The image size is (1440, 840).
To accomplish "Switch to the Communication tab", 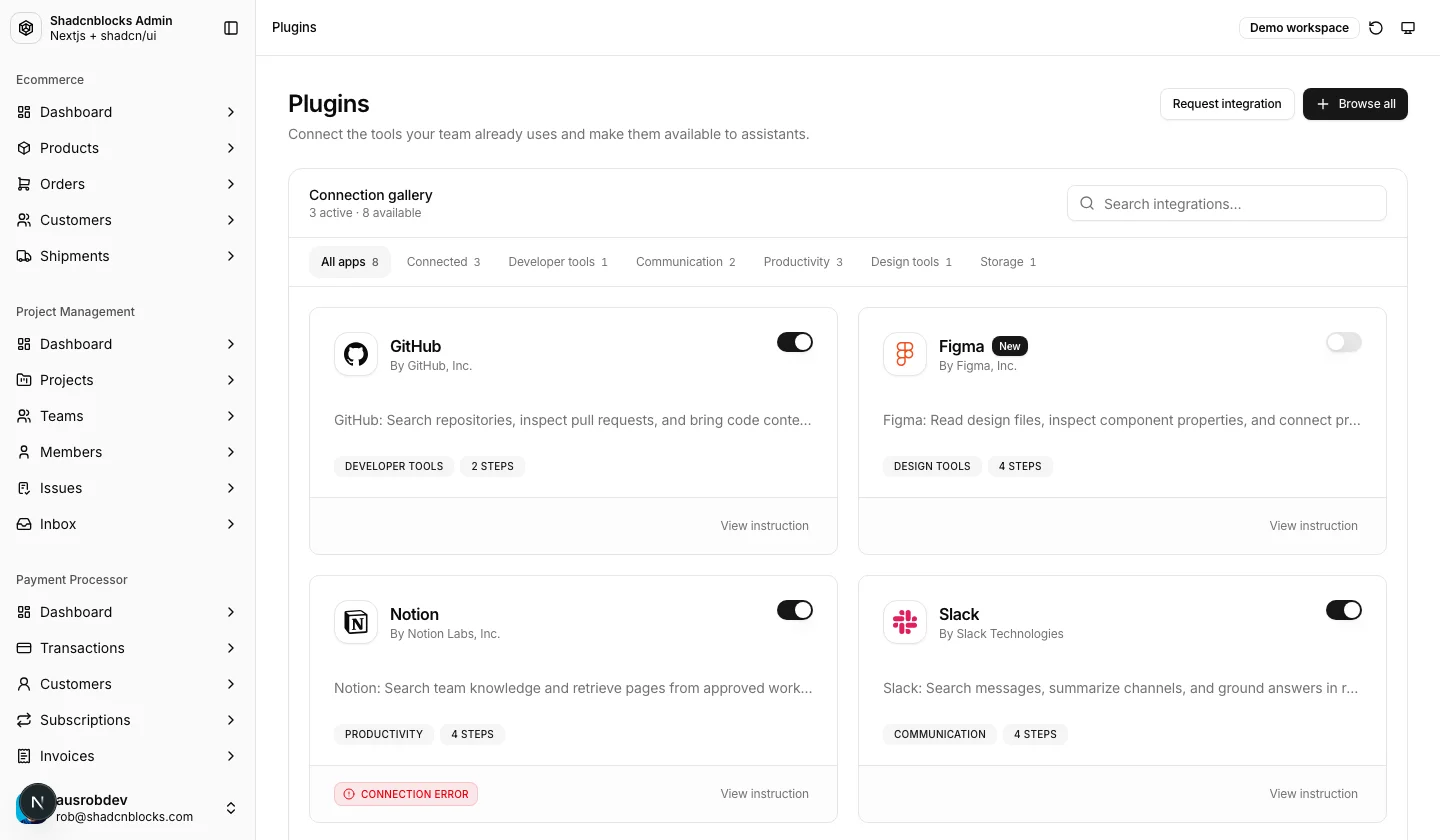I will (686, 262).
